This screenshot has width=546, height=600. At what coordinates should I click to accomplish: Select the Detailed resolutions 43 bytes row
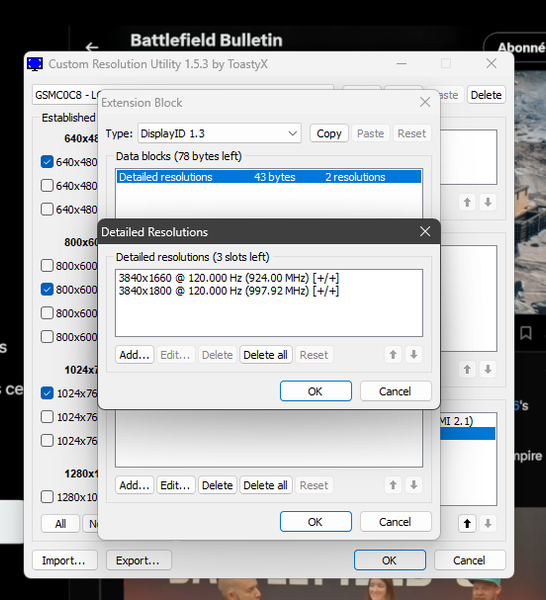point(269,177)
